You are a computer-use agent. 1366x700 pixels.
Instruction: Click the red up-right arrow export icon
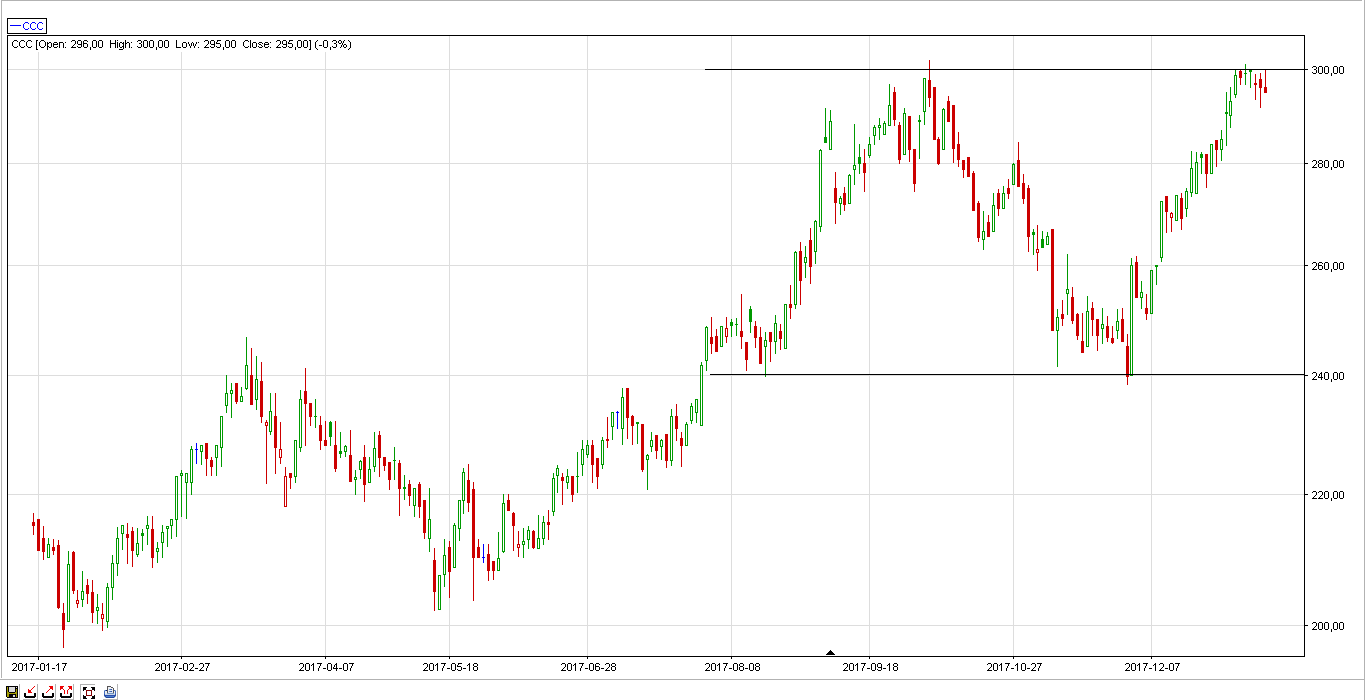pyautogui.click(x=48, y=691)
